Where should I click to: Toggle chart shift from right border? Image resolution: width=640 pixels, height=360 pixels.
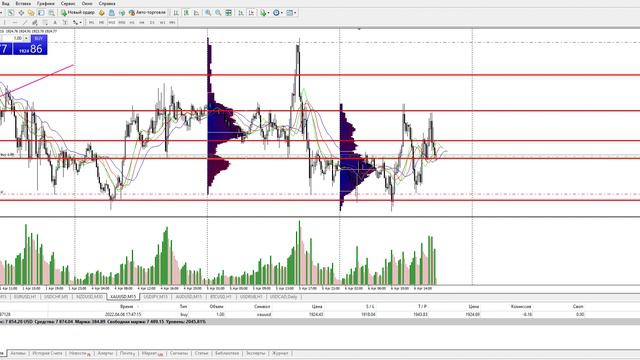pos(251,13)
